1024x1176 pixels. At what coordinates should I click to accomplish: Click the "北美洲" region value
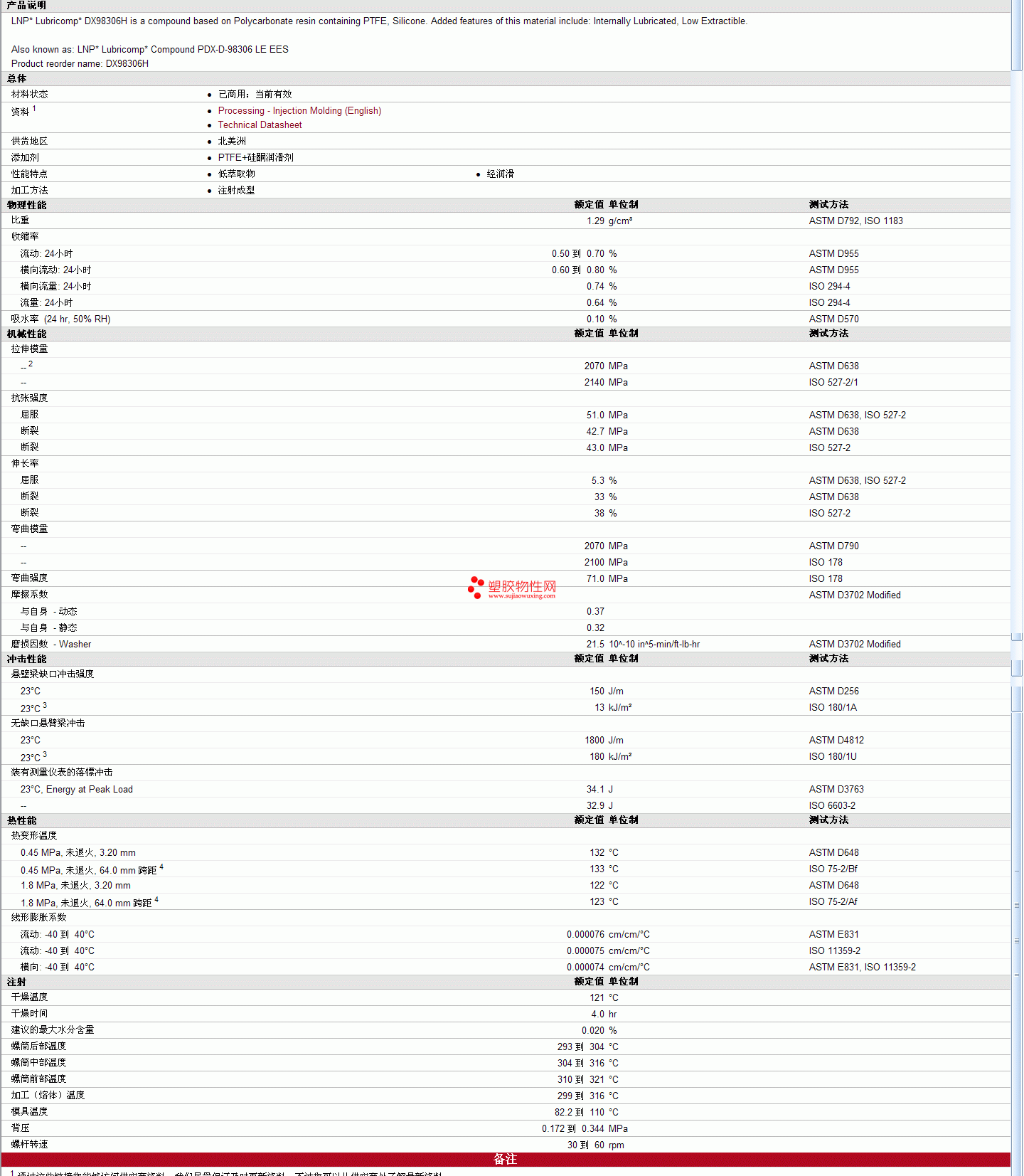[x=232, y=142]
